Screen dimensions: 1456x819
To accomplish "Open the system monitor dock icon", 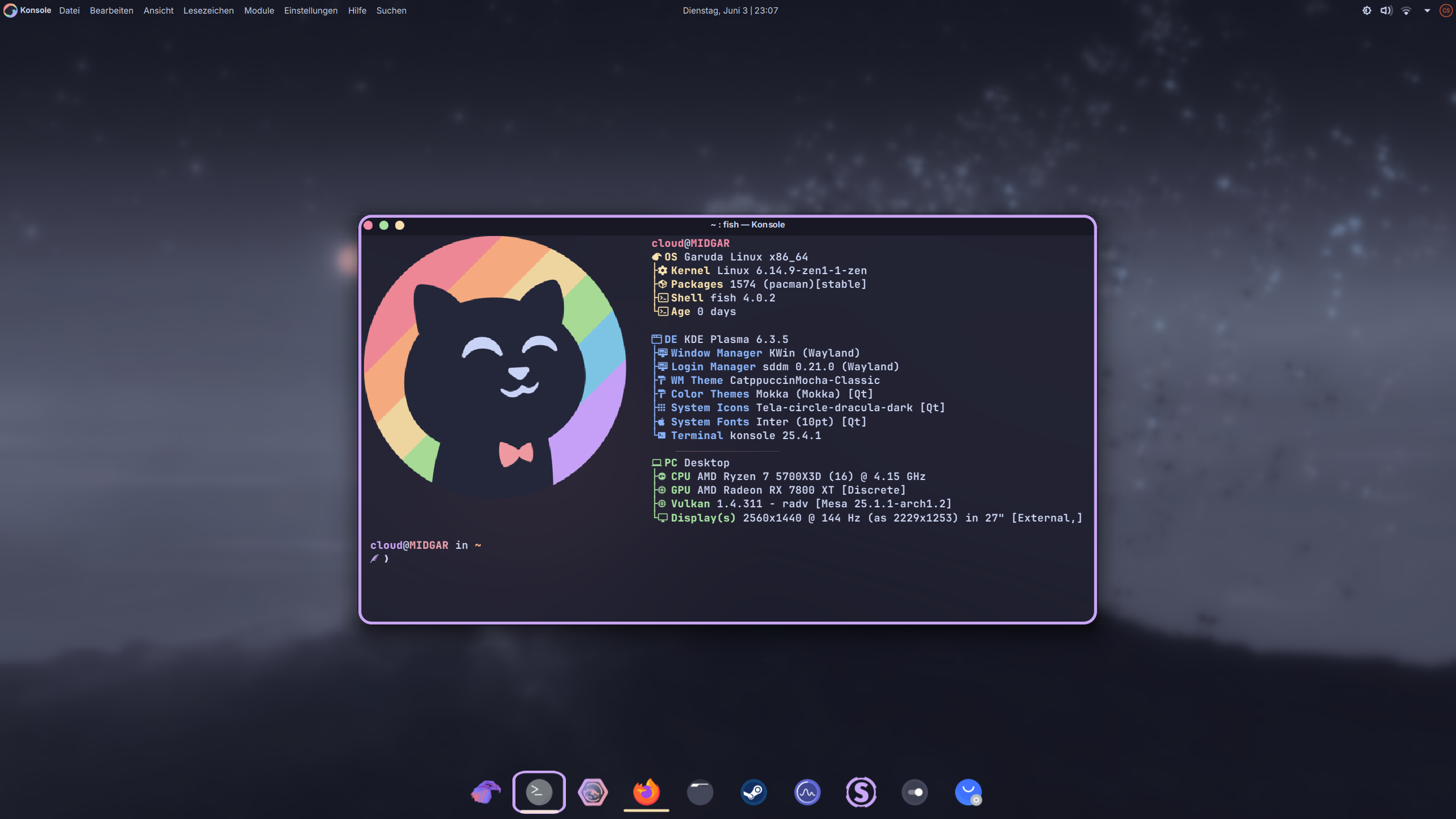I will click(807, 792).
